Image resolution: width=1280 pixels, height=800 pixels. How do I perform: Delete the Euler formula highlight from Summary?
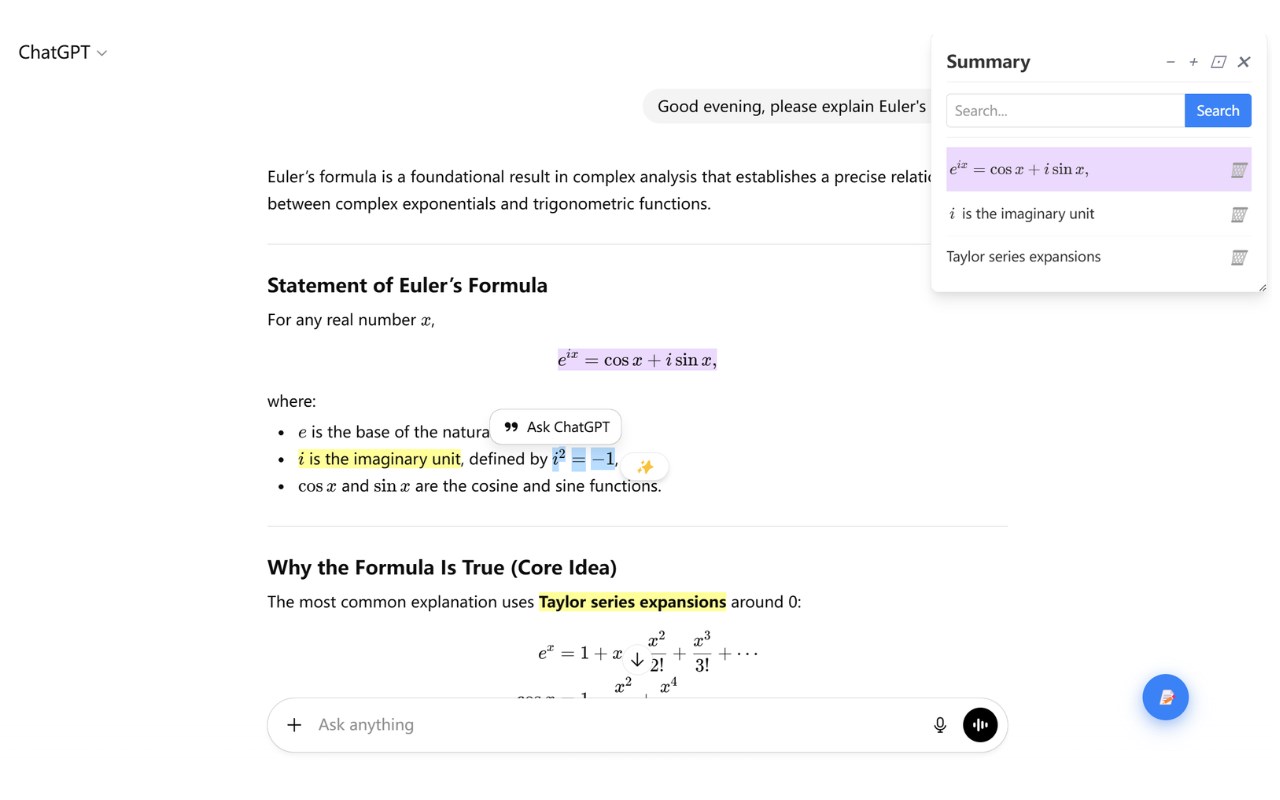[x=1239, y=170]
